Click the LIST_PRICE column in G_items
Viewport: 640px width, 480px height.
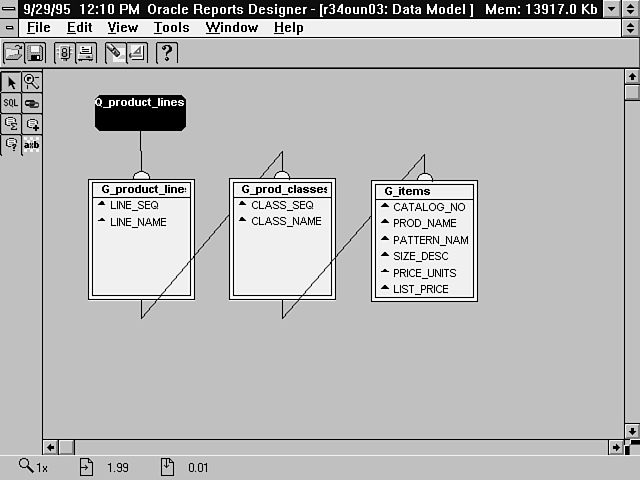(x=420, y=289)
